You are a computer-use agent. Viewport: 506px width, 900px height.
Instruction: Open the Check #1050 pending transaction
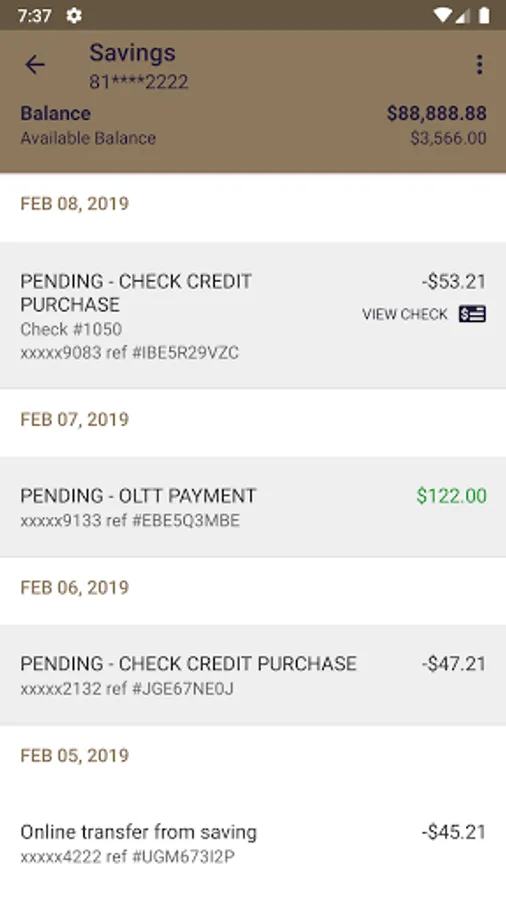253,315
